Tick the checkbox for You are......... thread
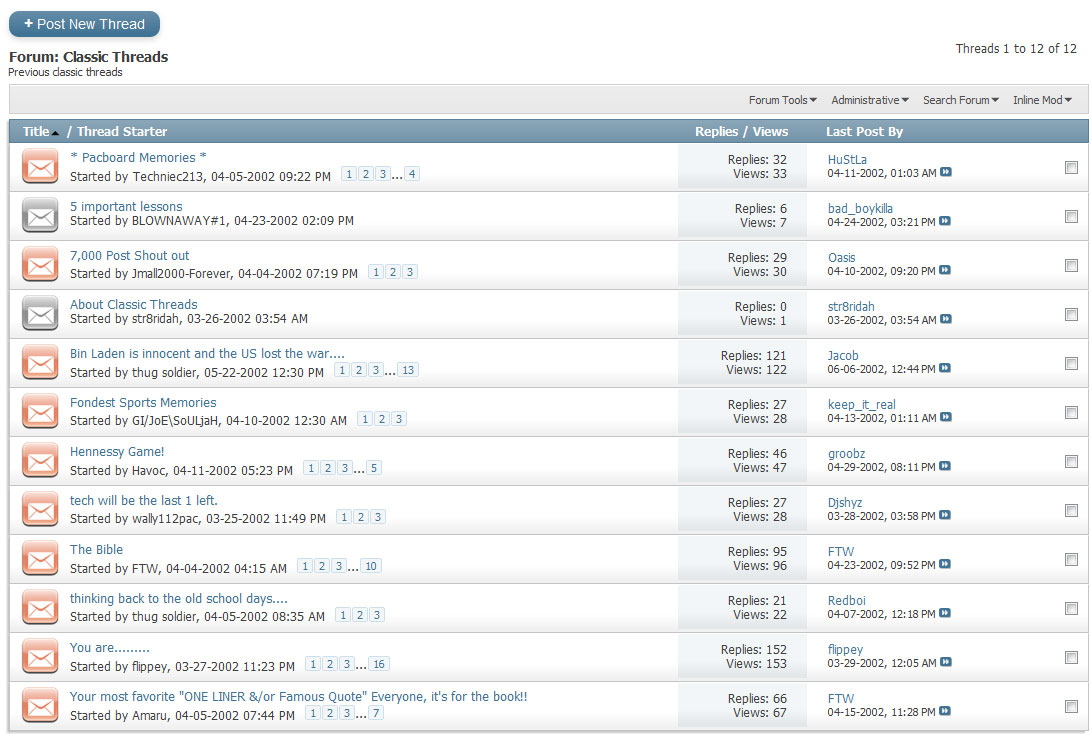The height and width of the screenshot is (740, 1092). [1071, 658]
